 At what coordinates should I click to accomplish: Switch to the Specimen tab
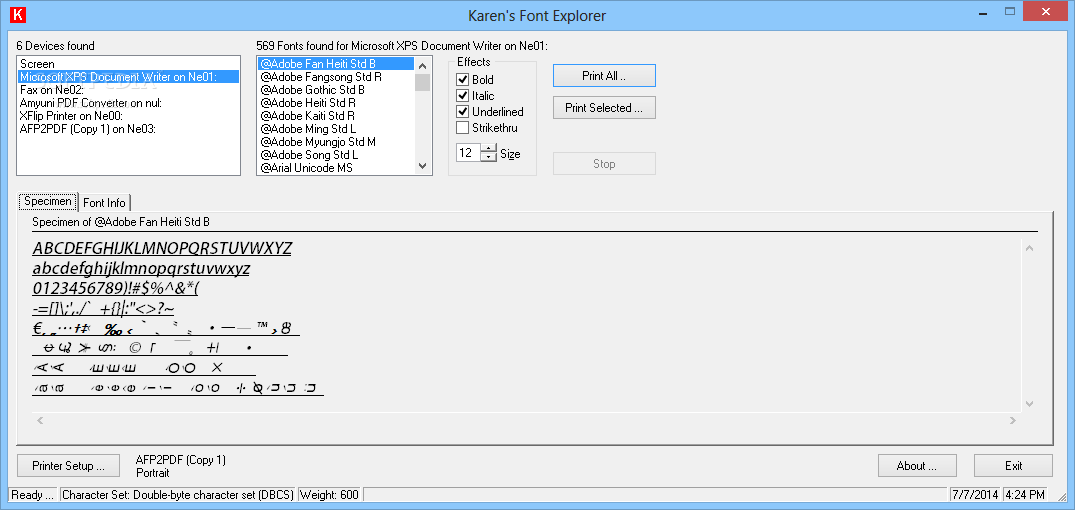pos(48,202)
